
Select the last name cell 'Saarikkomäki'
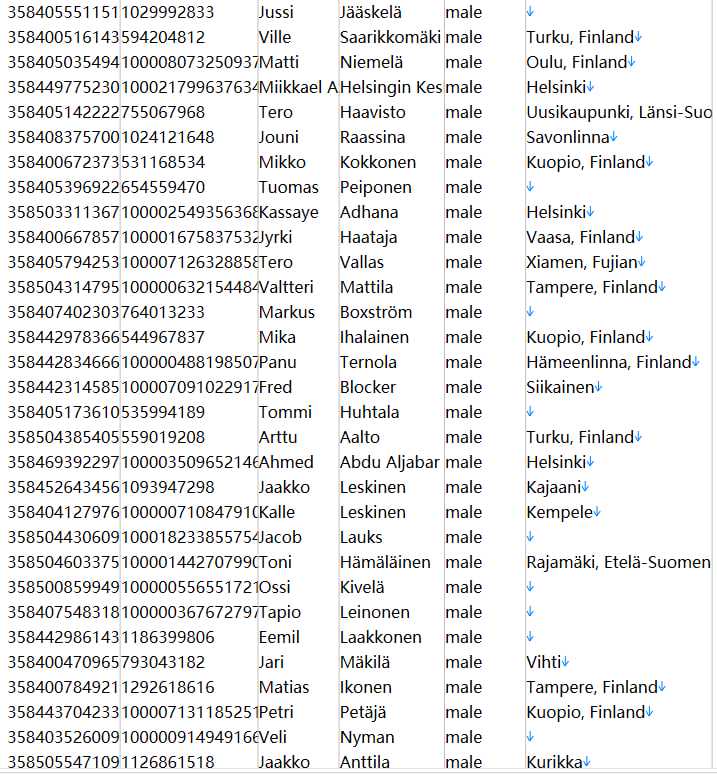(390, 37)
